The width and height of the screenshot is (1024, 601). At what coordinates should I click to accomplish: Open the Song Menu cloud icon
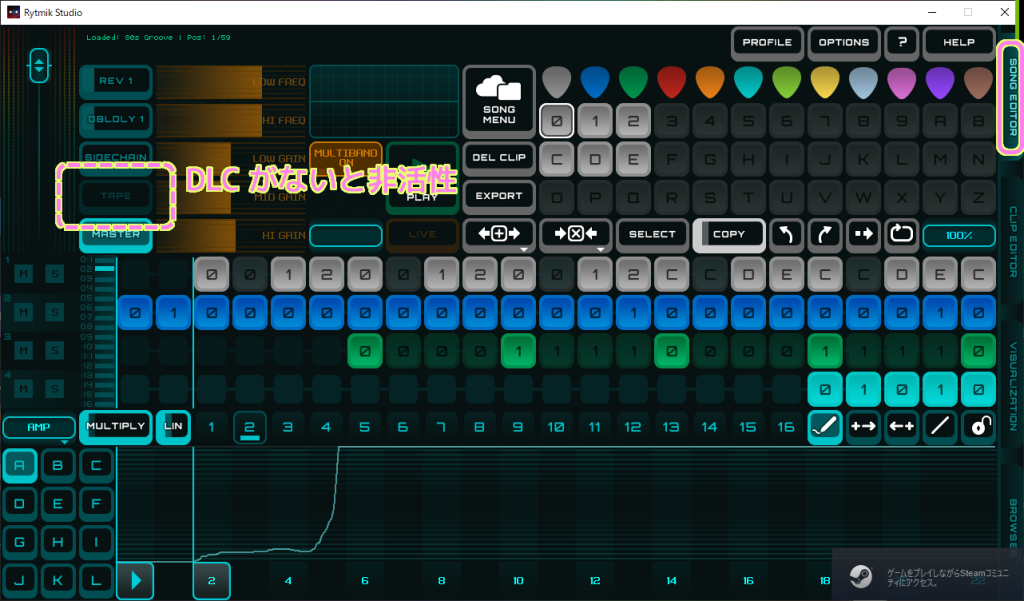(x=499, y=101)
